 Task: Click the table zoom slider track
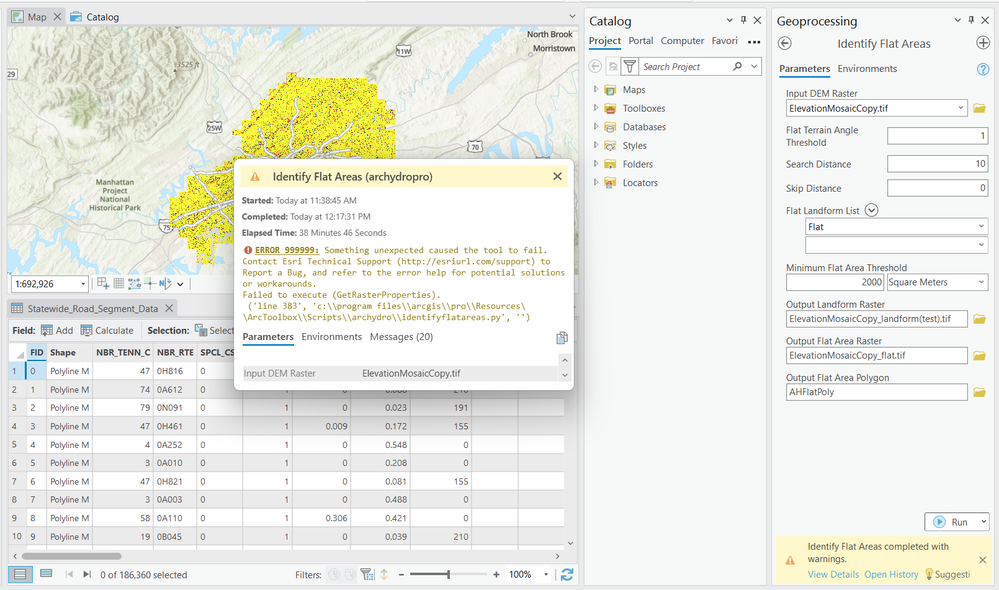pos(449,574)
